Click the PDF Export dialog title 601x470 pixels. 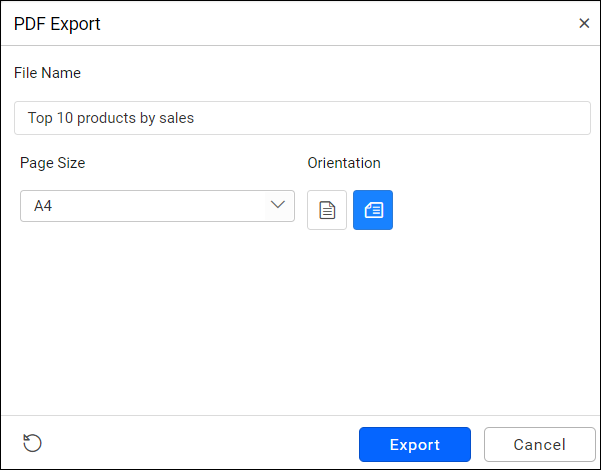(57, 23)
